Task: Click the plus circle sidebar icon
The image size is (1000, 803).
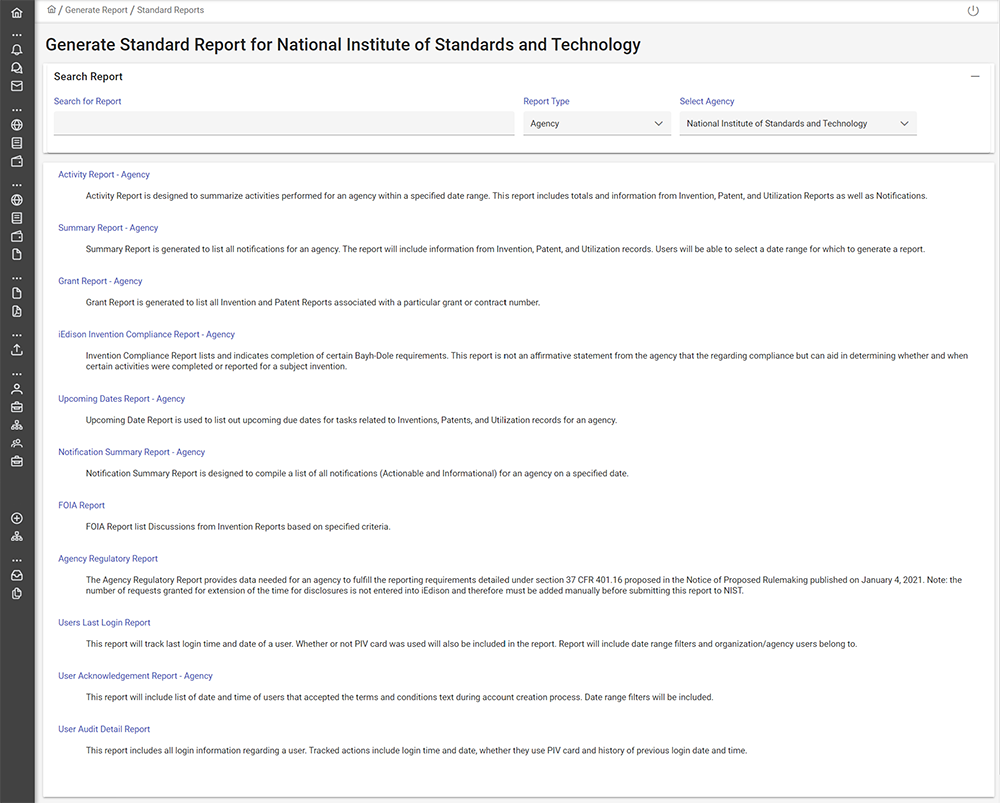Action: (x=16, y=518)
